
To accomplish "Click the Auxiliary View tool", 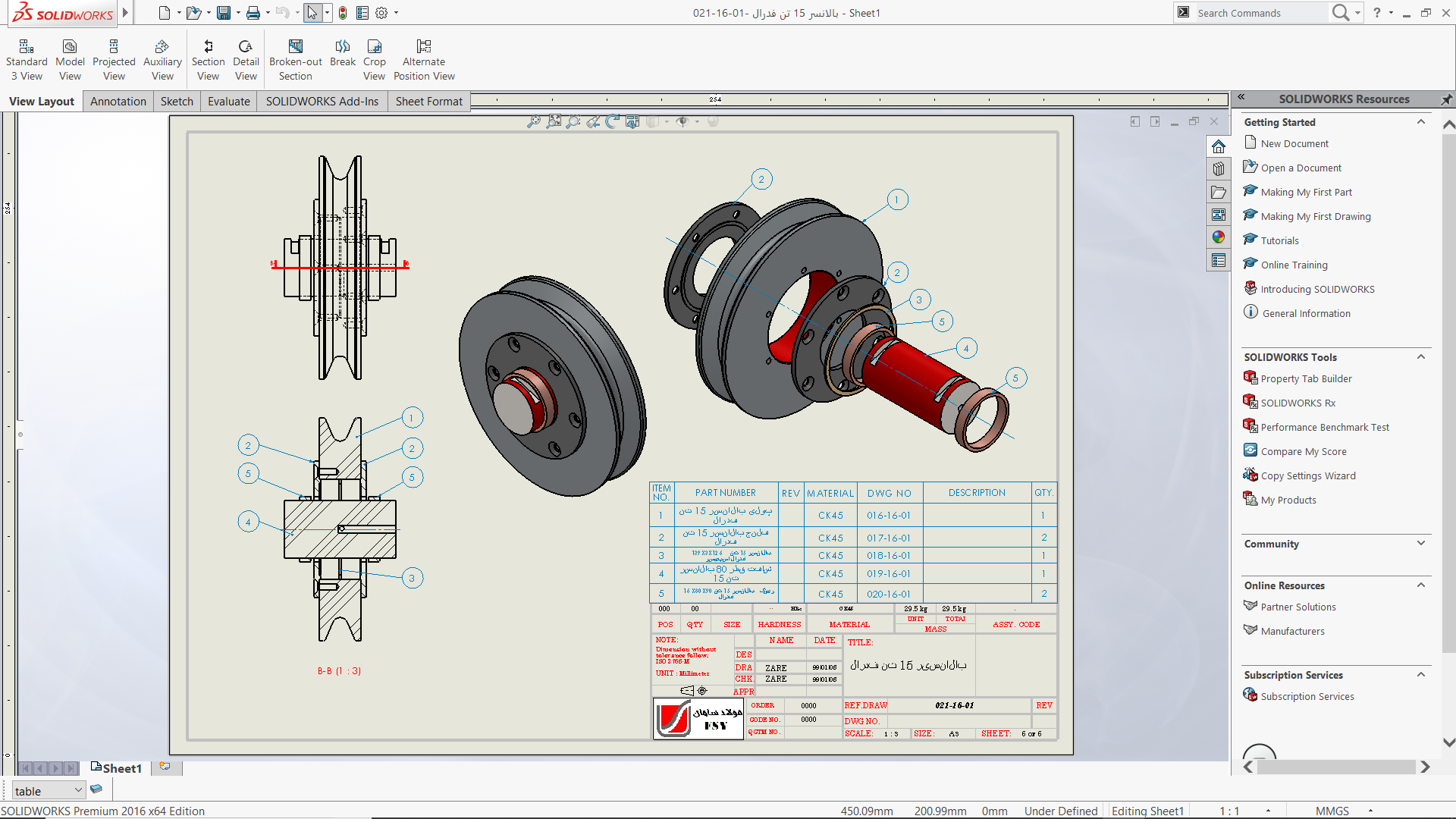I will coord(162,60).
